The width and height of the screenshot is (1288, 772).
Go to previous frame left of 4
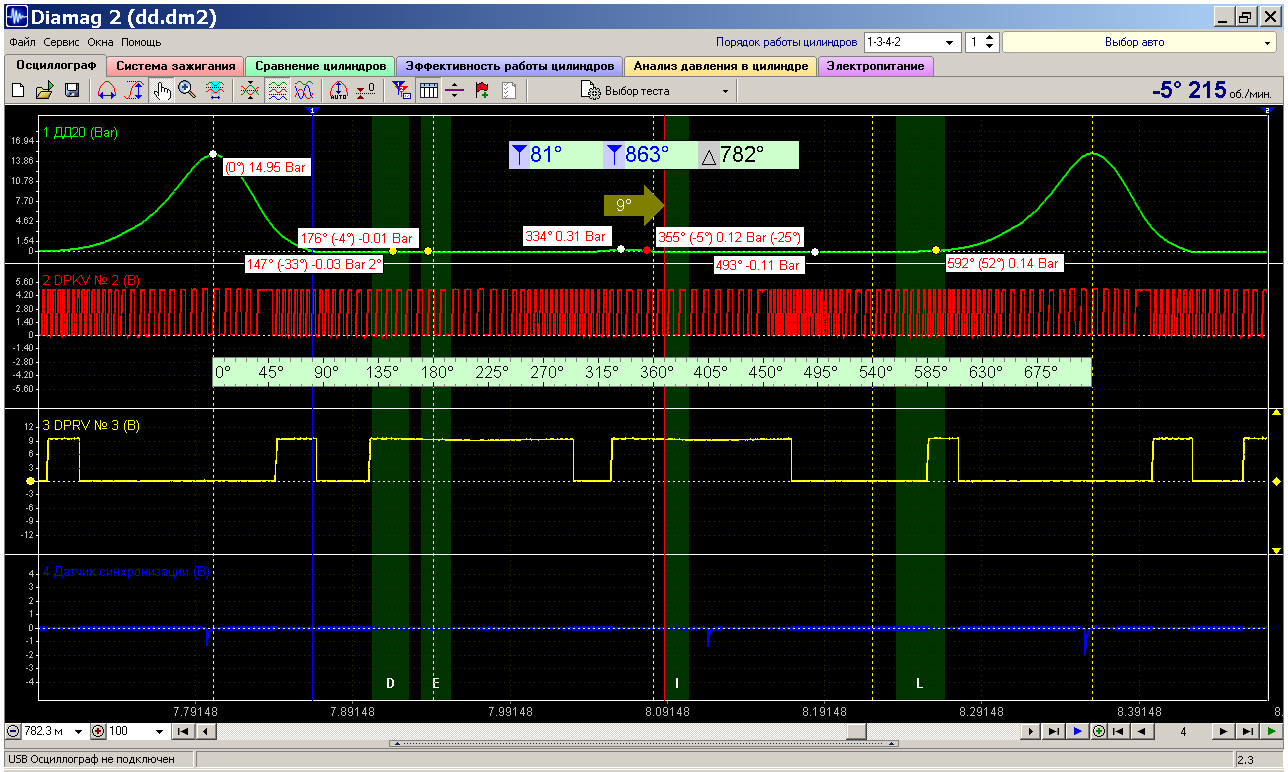click(x=1141, y=731)
